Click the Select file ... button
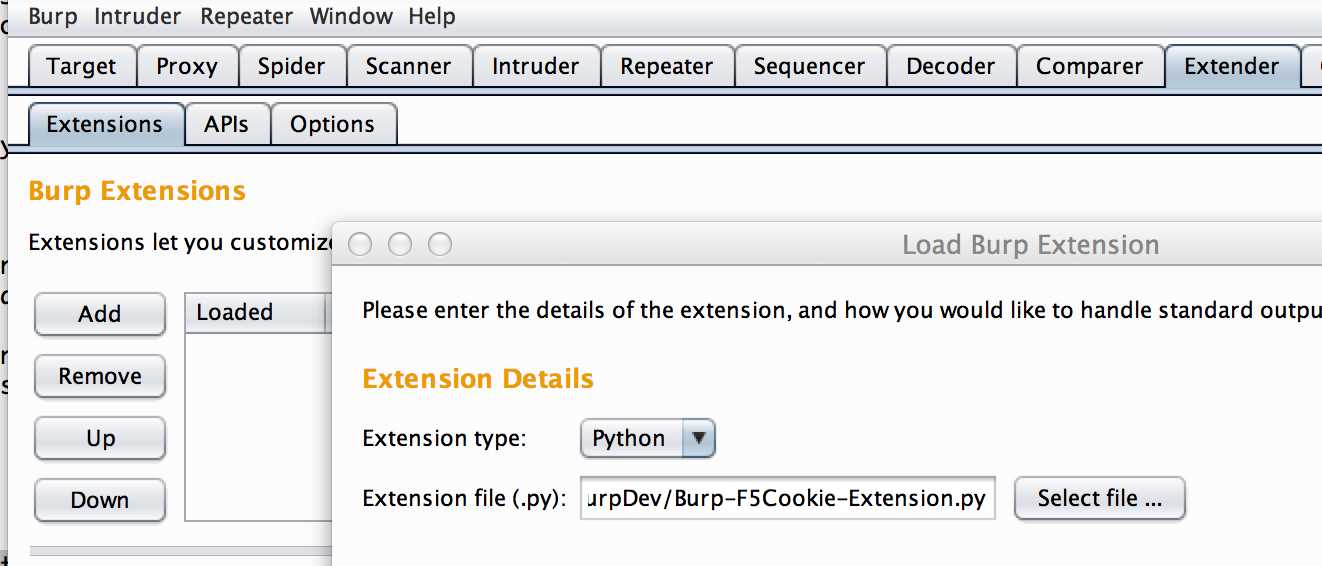 tap(1099, 498)
